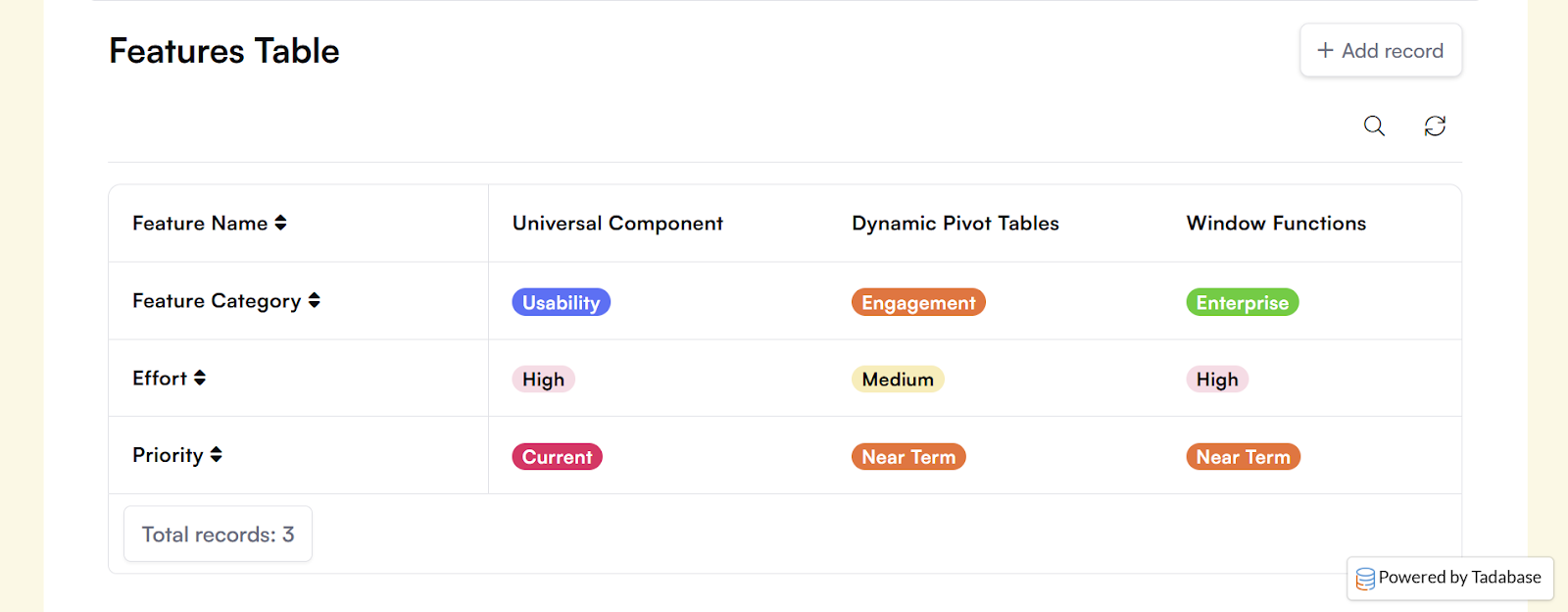Sort by Feature Category arrows
This screenshot has width=1568, height=612.
[x=315, y=301]
